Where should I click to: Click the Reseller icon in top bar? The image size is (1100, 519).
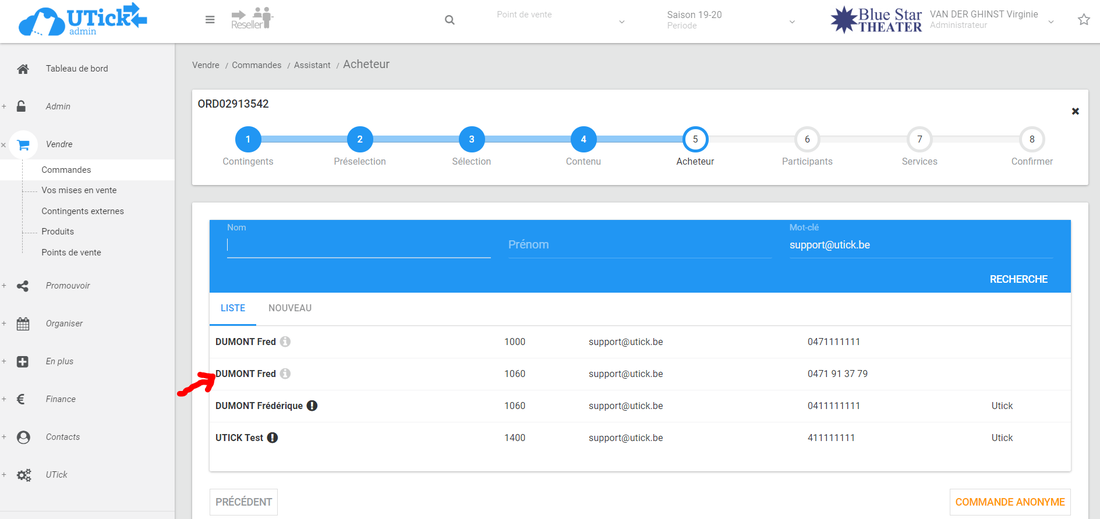pos(251,19)
